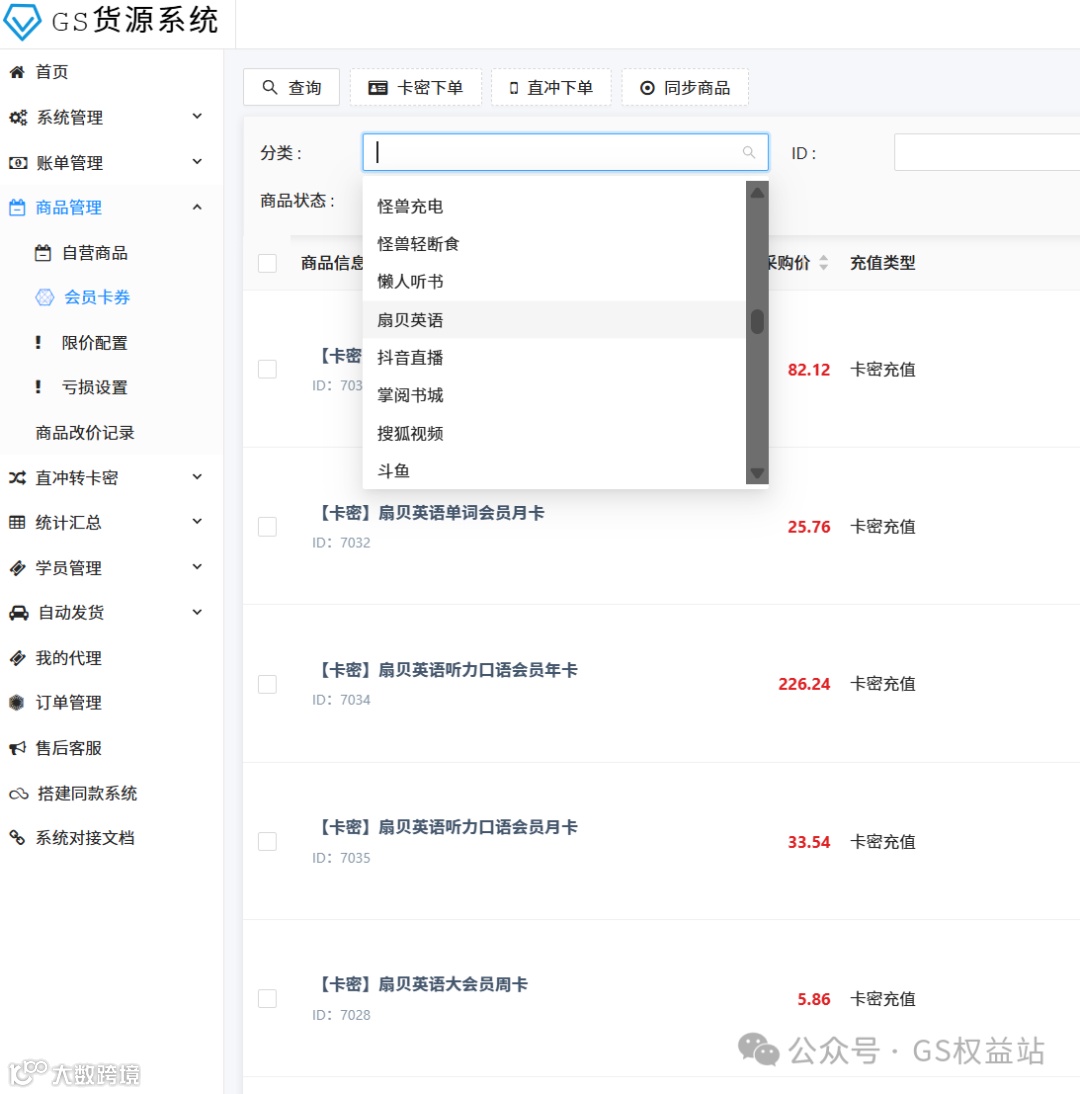
Task: Click the globe icon beside 会员卡券
Action: point(45,297)
